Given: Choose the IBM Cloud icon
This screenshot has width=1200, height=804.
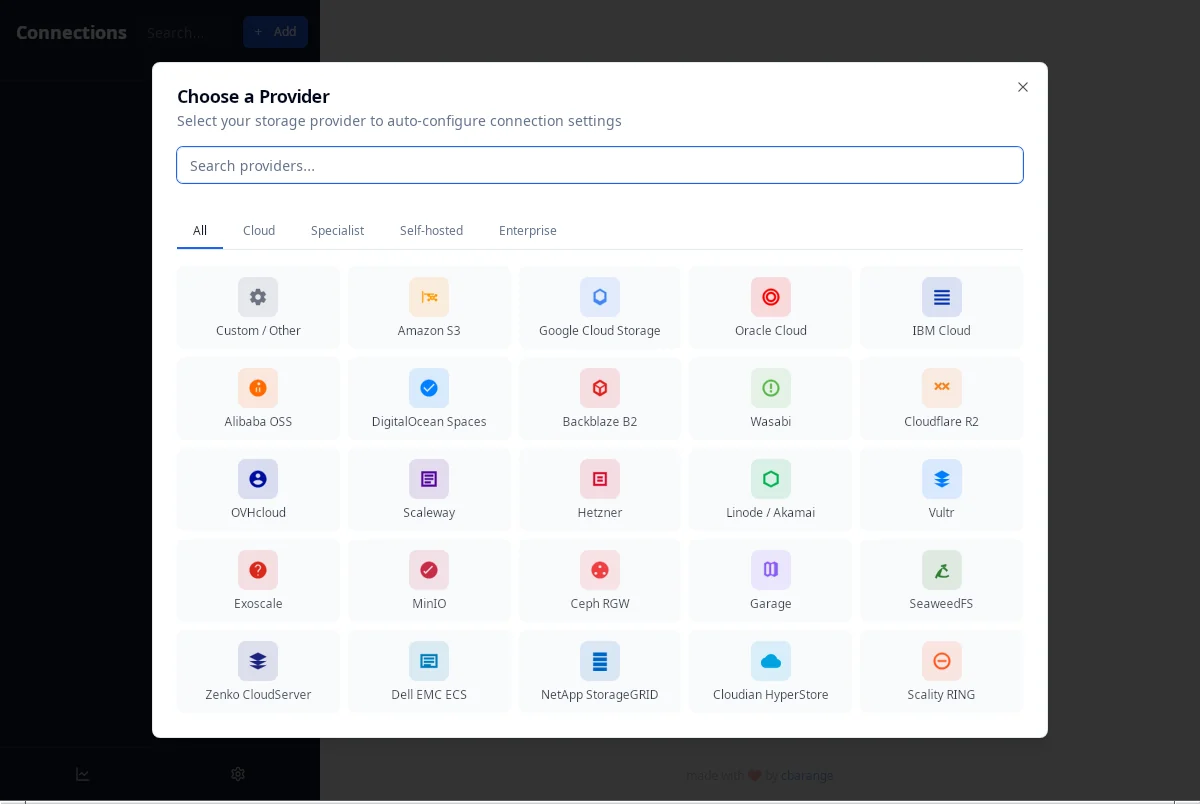Looking at the screenshot, I should 942,297.
